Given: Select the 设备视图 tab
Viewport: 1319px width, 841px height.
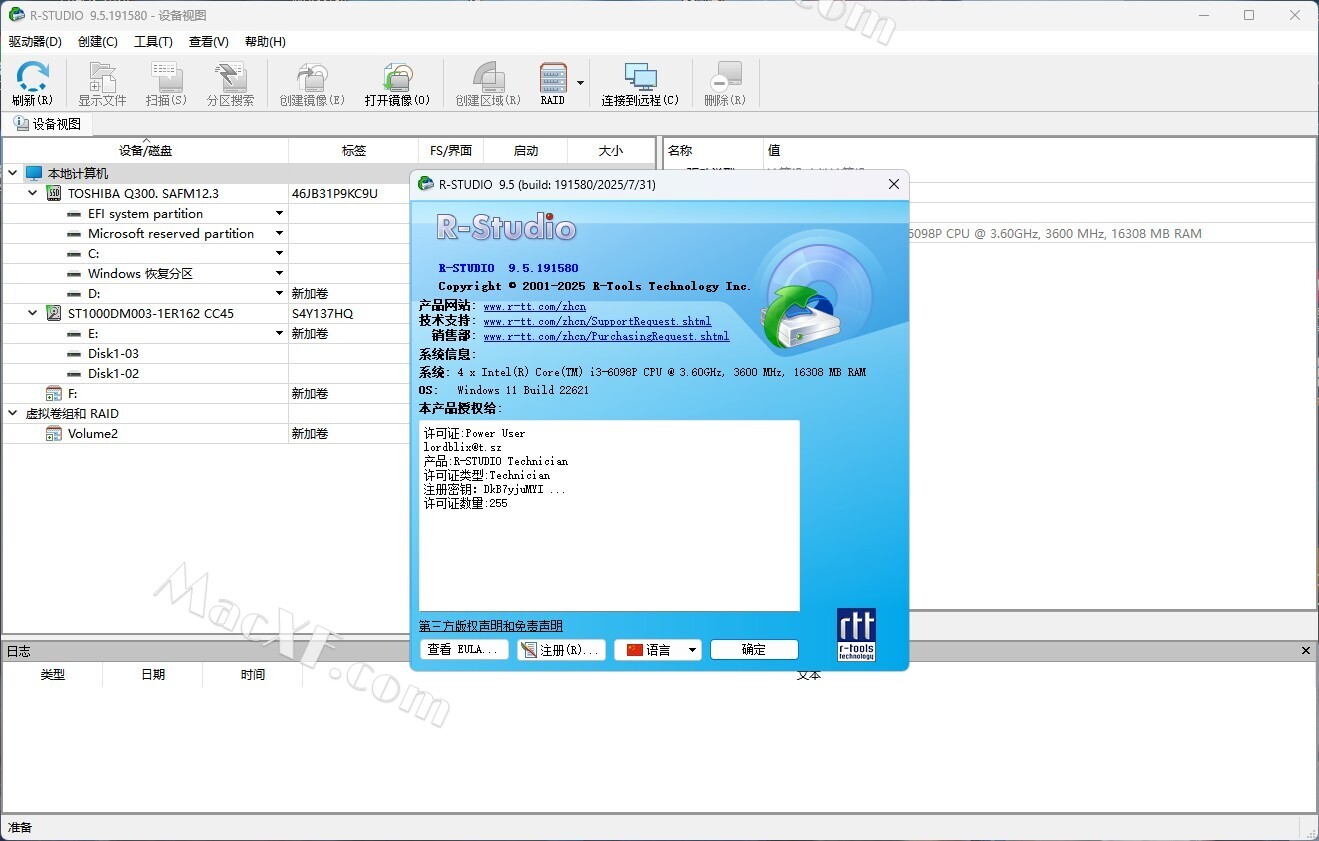Looking at the screenshot, I should [x=47, y=124].
